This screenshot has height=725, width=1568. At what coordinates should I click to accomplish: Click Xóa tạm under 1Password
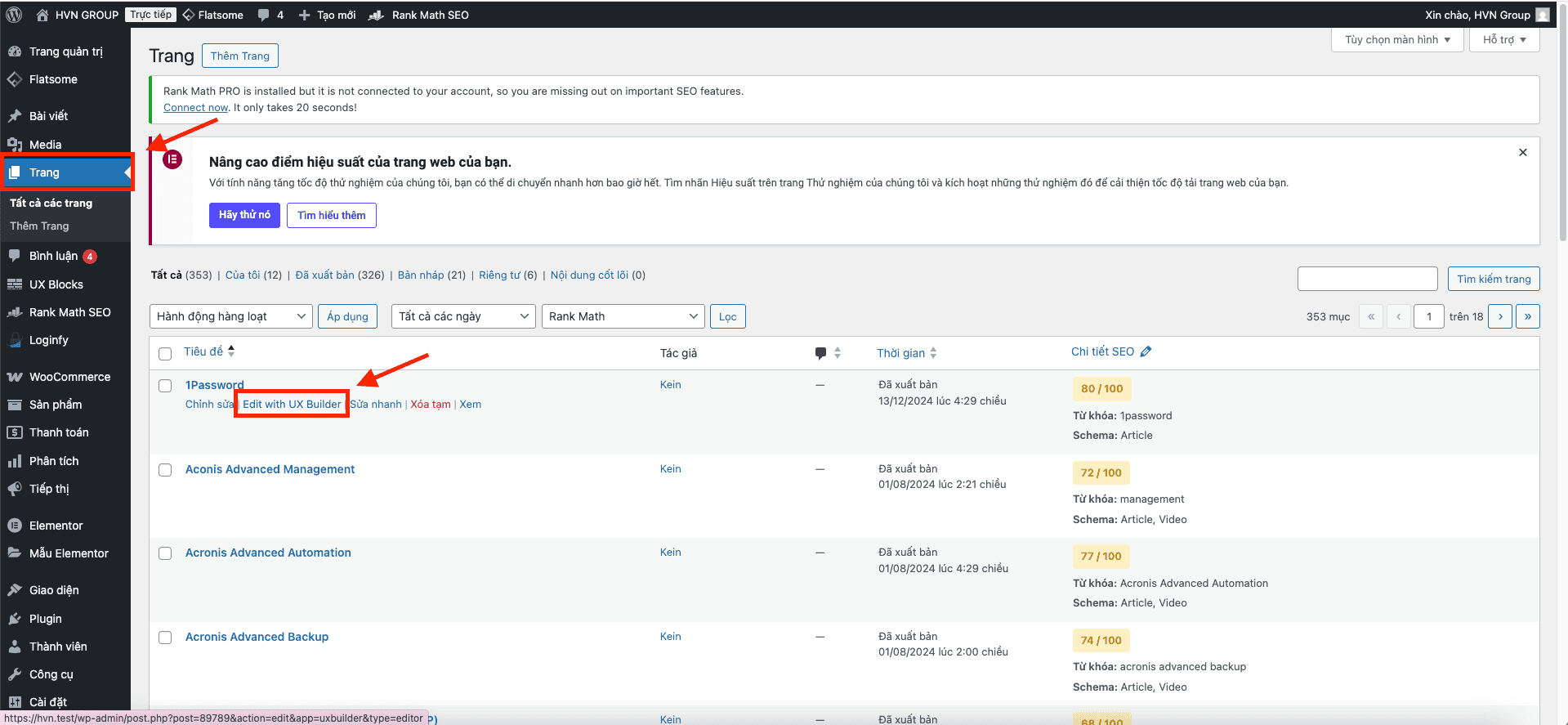coord(431,404)
